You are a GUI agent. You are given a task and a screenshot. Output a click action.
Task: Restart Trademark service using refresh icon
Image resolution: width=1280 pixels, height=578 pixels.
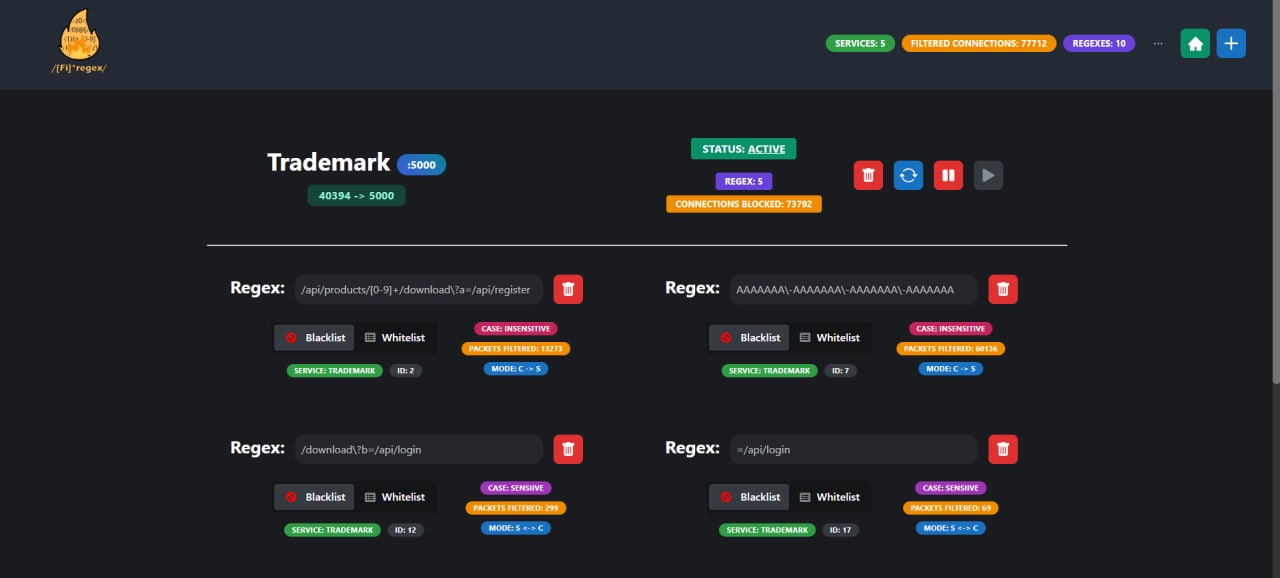point(908,174)
